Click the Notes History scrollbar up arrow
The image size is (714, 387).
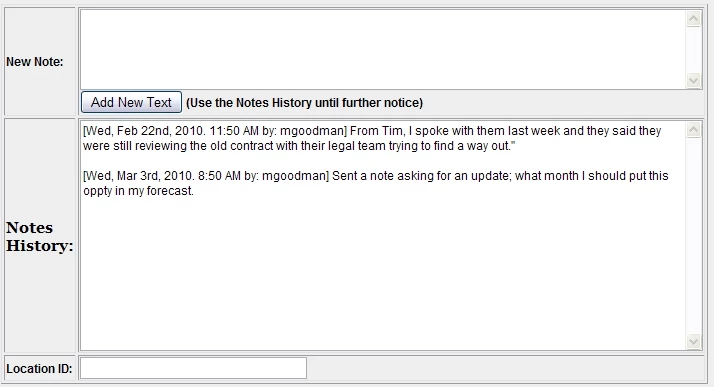pyautogui.click(x=694, y=130)
